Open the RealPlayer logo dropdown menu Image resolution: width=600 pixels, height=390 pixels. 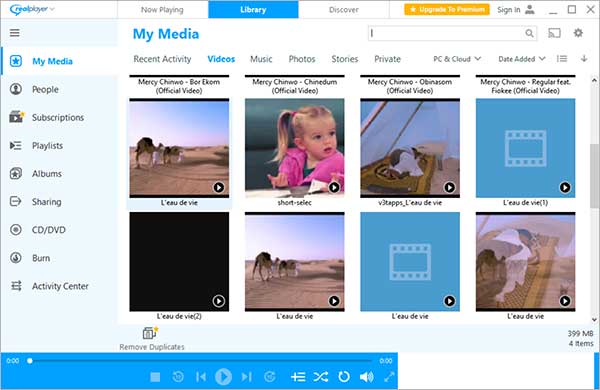32,9
